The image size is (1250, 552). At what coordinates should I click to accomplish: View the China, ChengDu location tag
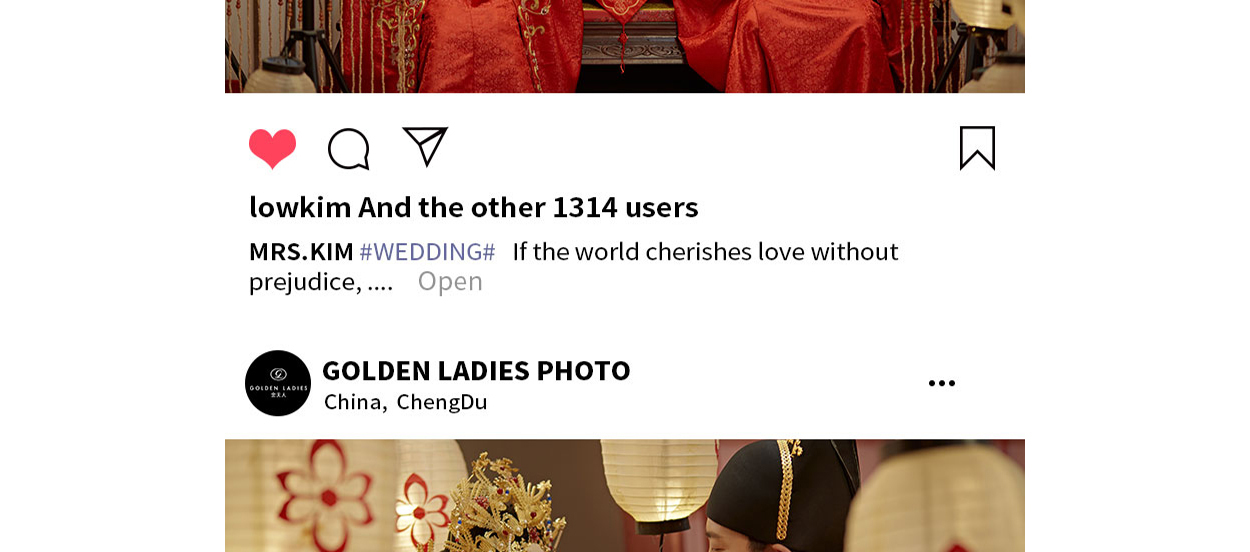click(x=405, y=402)
